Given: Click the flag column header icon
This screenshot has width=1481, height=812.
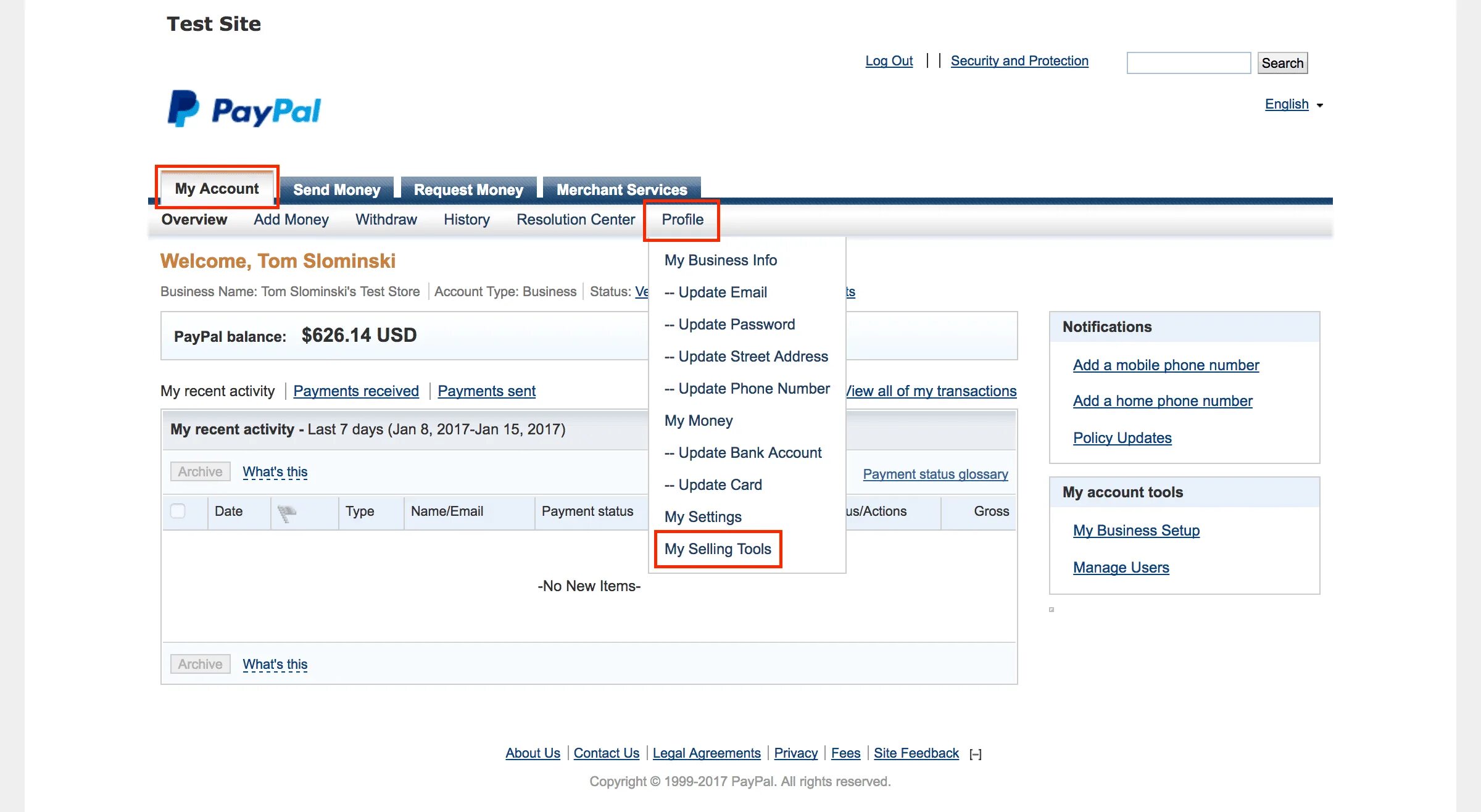Looking at the screenshot, I should coord(286,512).
